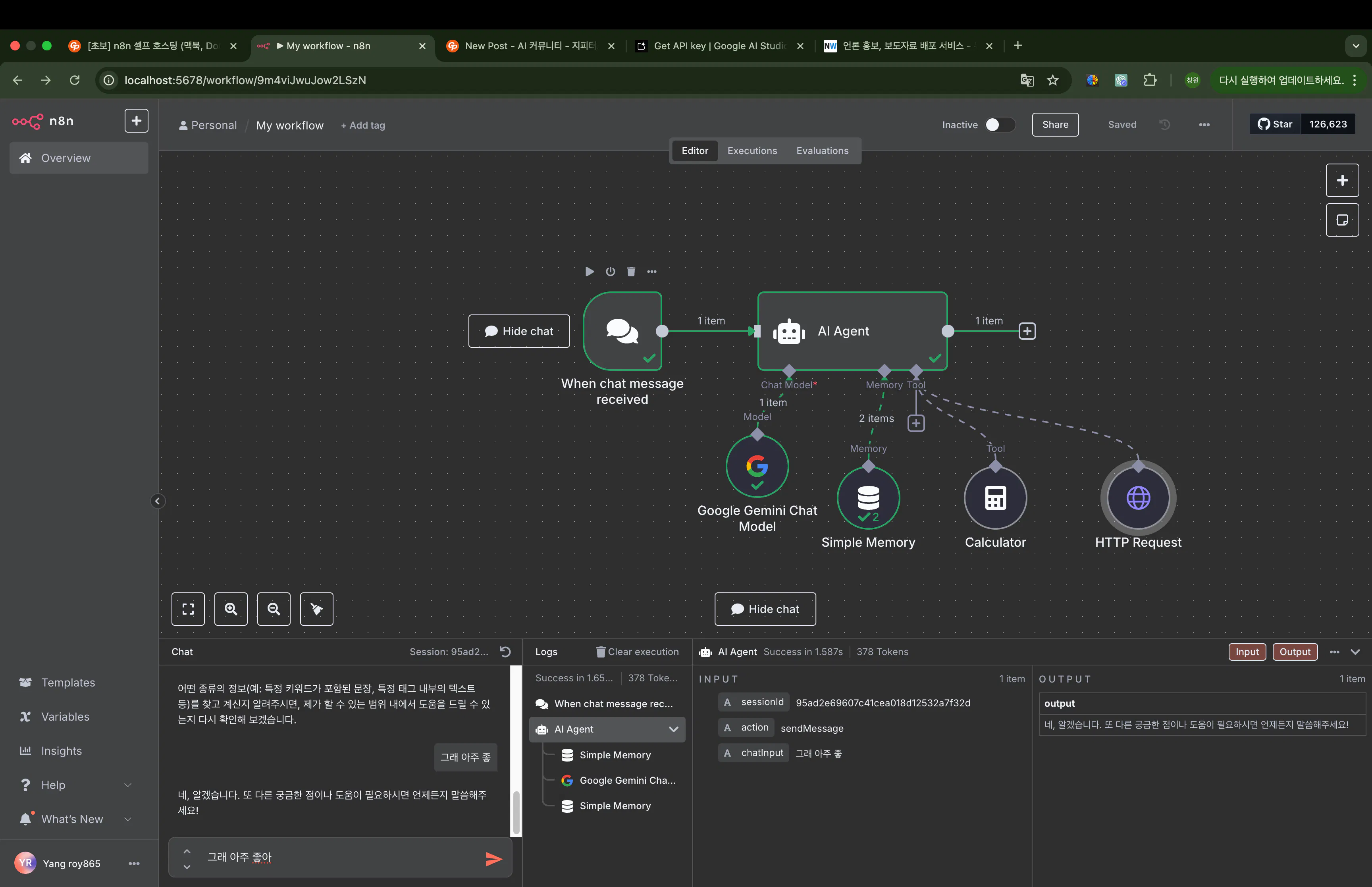Select first Simple Memory log entry

pyautogui.click(x=615, y=754)
